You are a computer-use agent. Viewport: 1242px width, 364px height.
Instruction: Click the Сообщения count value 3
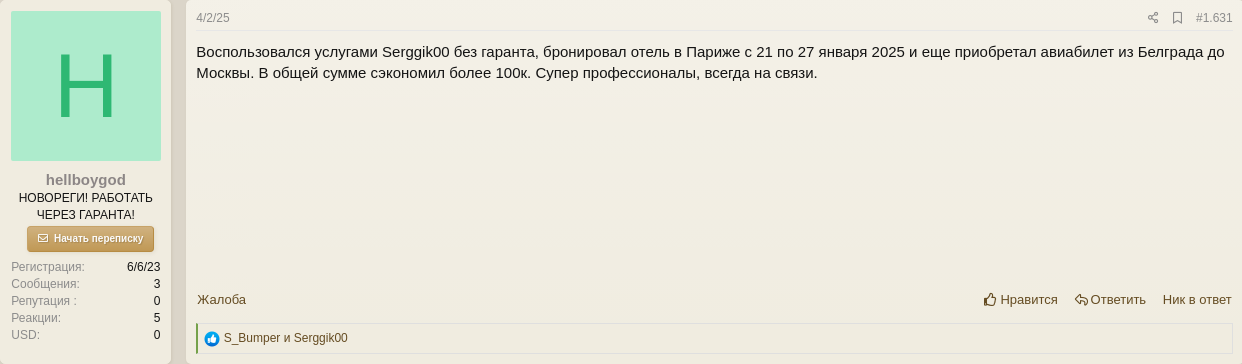(x=157, y=284)
